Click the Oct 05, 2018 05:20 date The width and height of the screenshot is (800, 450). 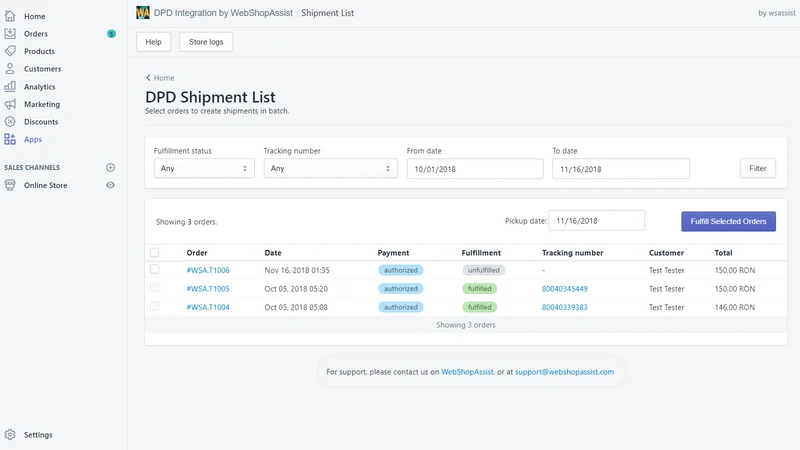[x=296, y=289]
